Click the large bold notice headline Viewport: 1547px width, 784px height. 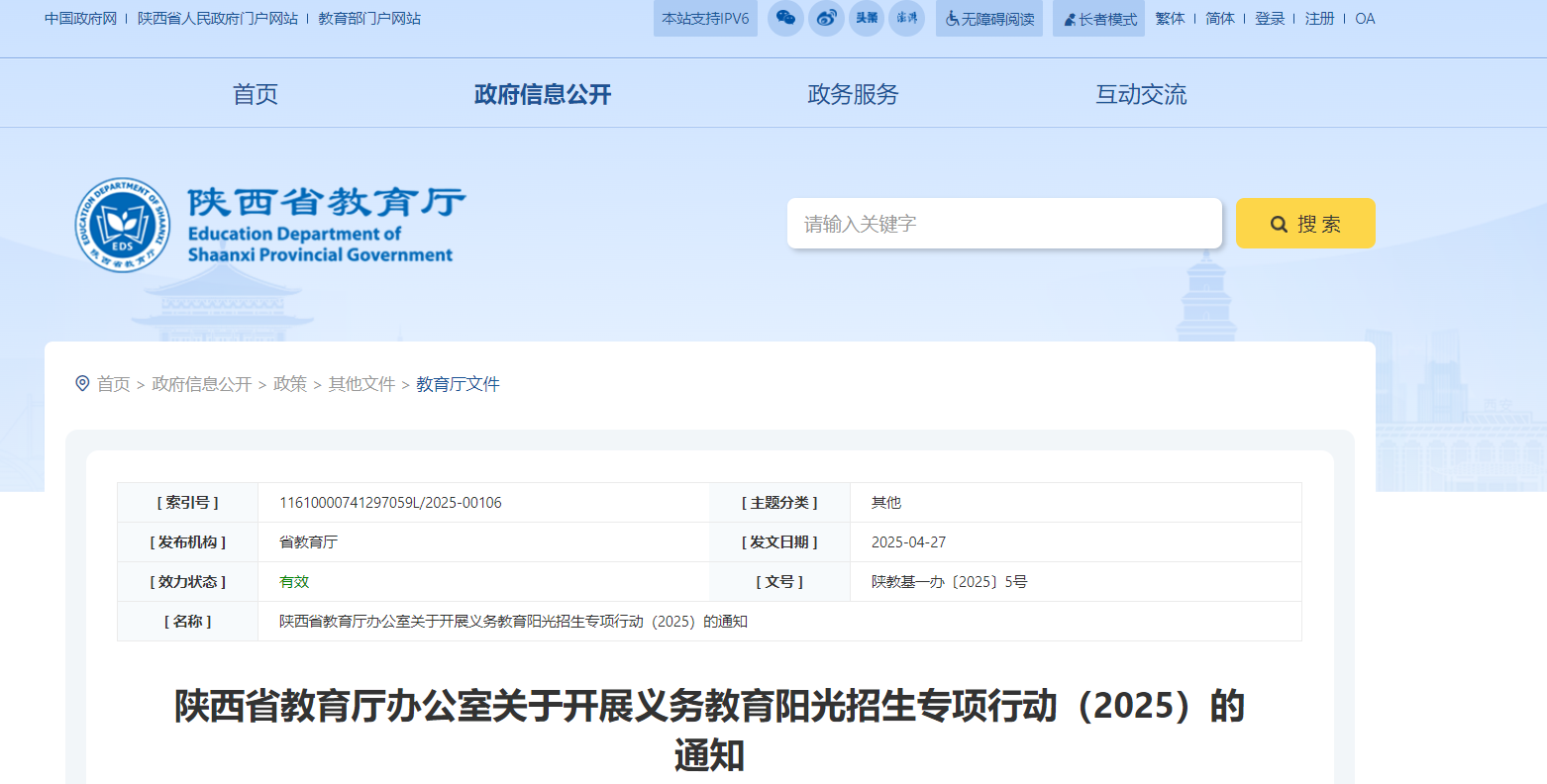[709, 731]
